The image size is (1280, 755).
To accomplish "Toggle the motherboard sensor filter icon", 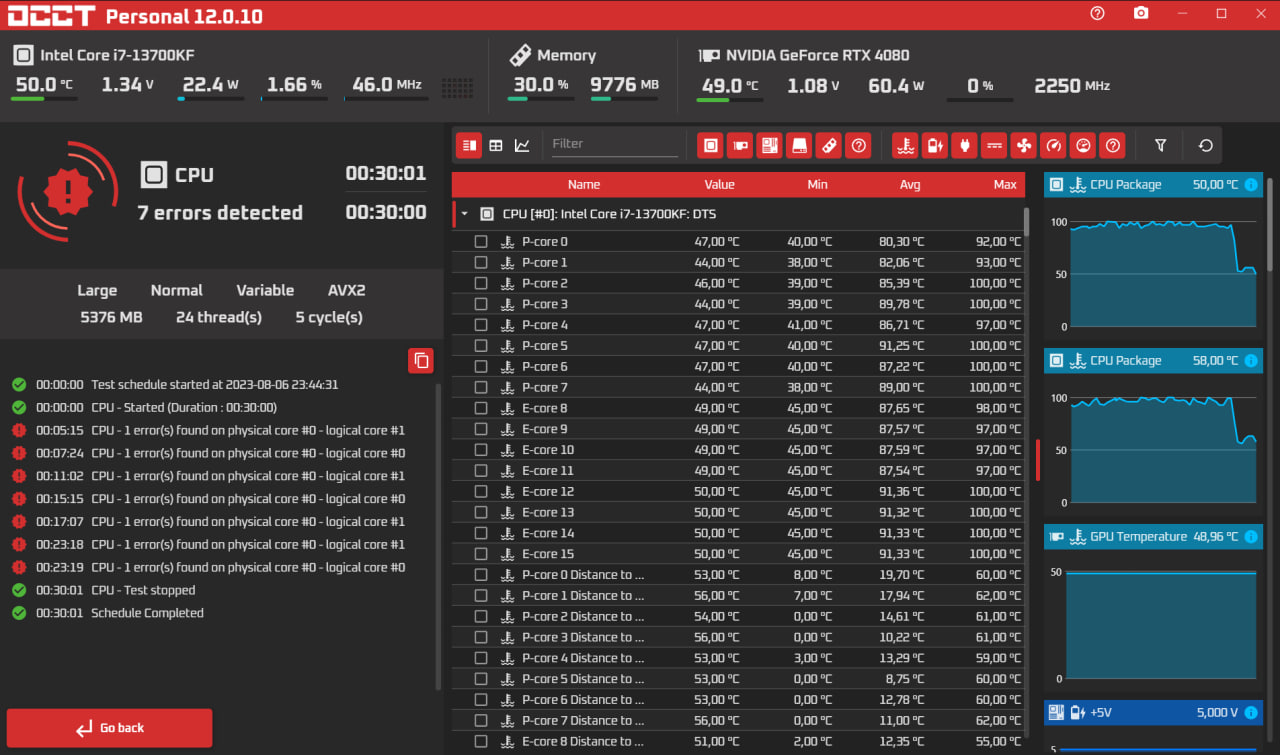I will click(769, 145).
